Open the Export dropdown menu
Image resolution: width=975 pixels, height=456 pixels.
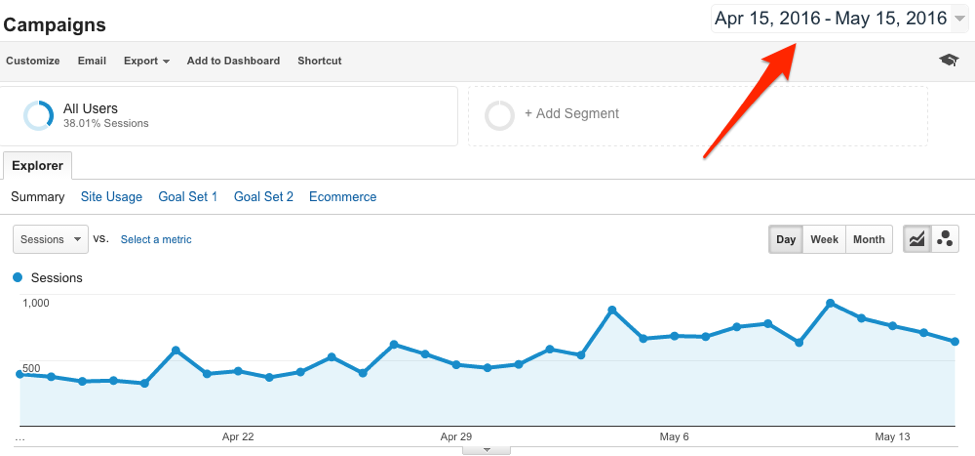tap(147, 61)
